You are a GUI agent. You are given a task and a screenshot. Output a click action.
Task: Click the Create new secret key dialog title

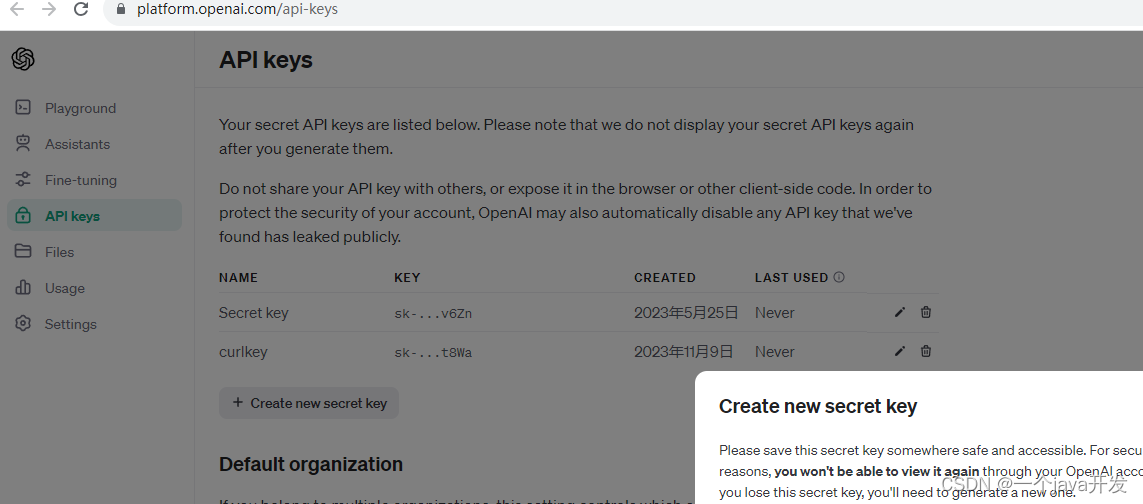tap(818, 406)
